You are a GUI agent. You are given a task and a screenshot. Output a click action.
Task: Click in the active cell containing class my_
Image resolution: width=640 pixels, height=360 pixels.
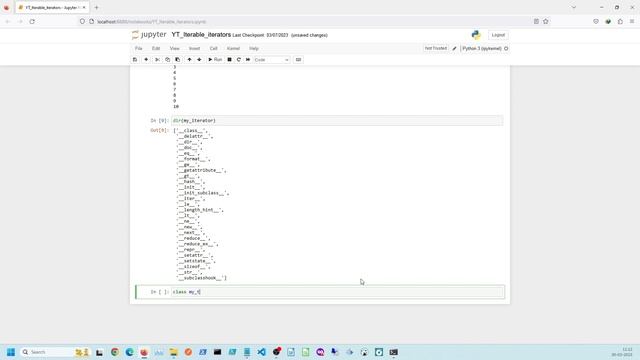click(x=338, y=292)
